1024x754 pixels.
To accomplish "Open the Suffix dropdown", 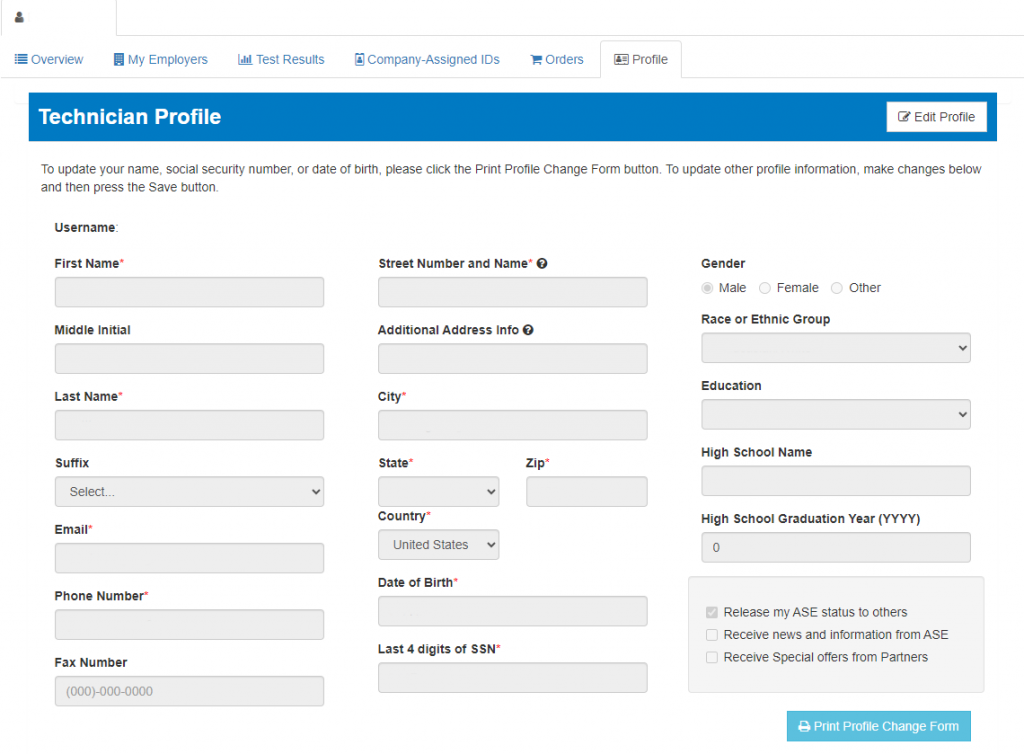I will [189, 492].
